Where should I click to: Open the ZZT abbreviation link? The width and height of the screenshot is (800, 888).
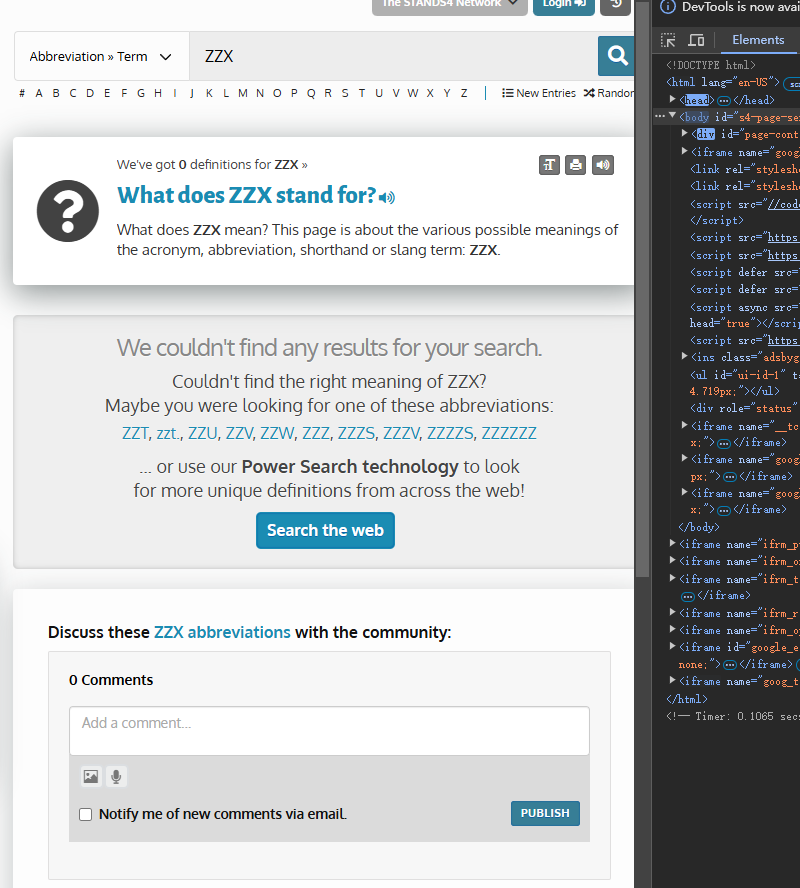point(135,433)
